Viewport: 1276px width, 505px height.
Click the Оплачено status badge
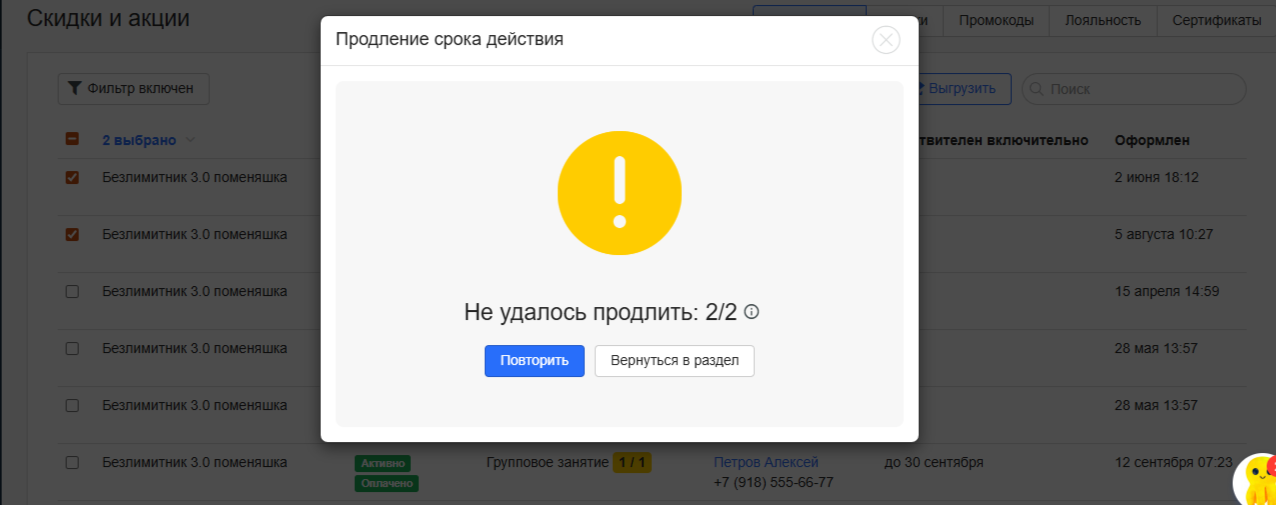(386, 484)
